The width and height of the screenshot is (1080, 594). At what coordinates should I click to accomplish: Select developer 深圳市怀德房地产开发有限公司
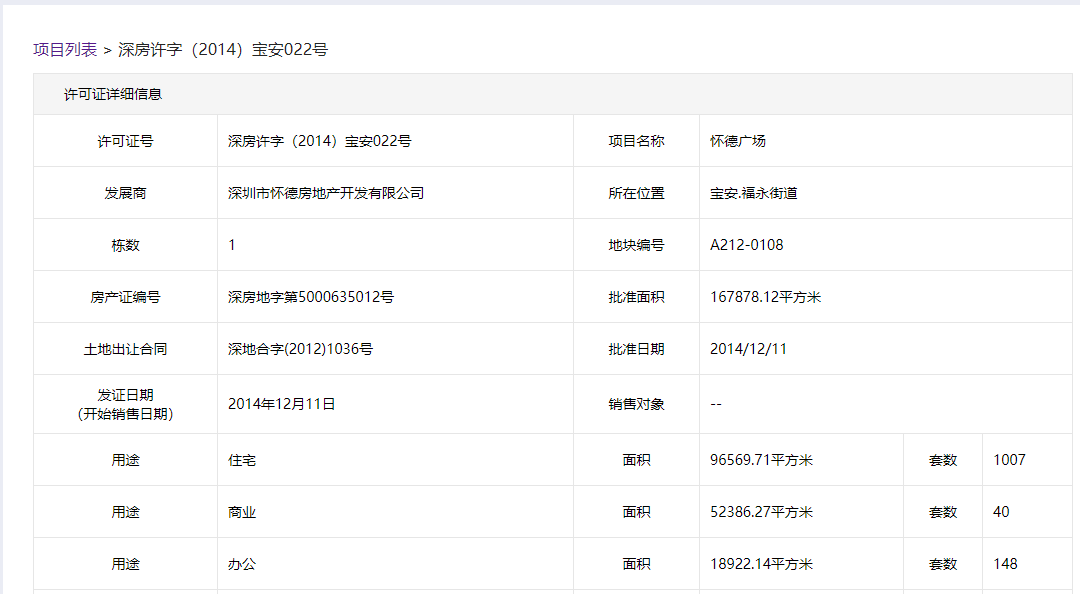(x=326, y=193)
